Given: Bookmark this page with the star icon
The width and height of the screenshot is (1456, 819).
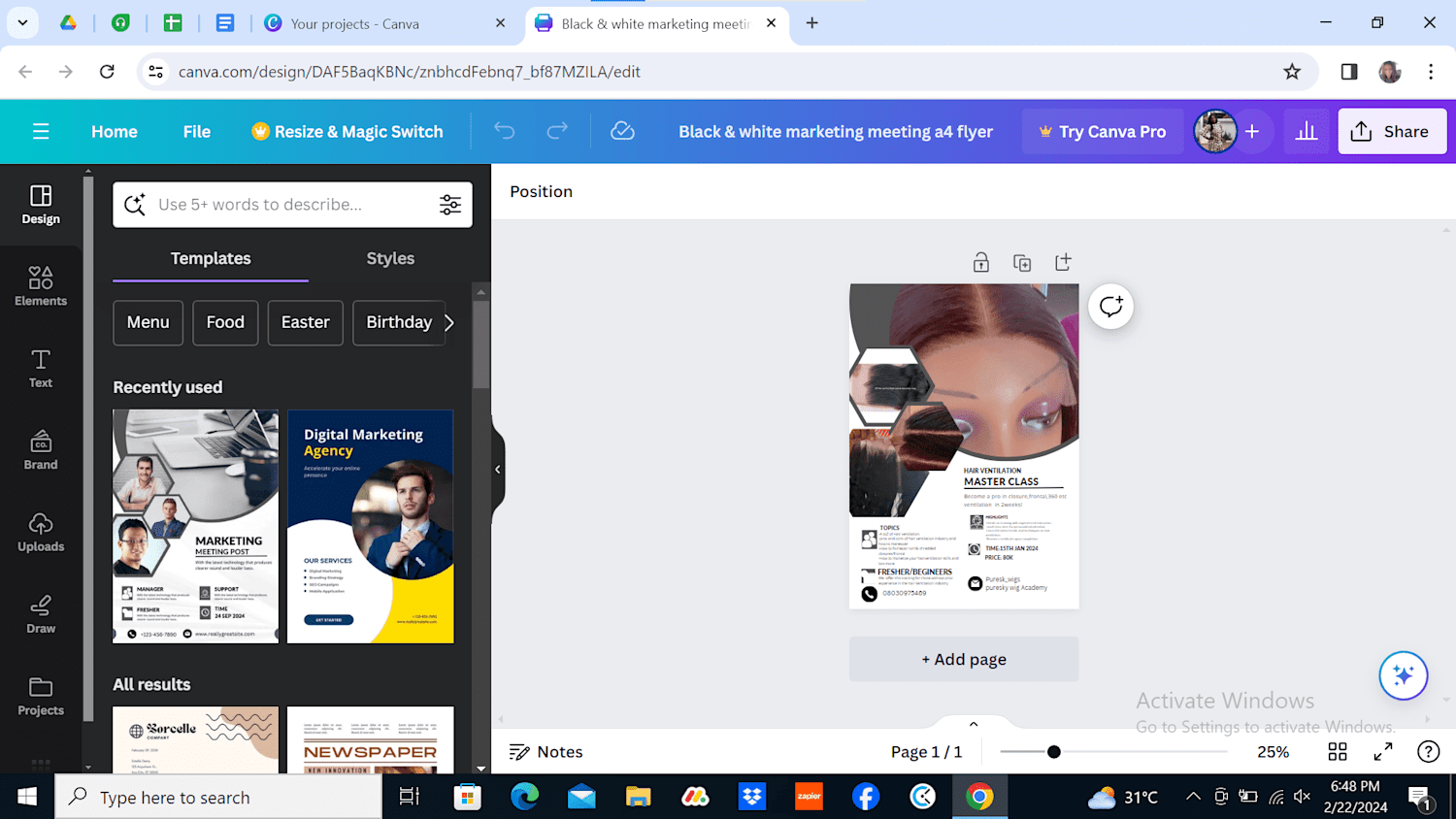Looking at the screenshot, I should [x=1292, y=71].
